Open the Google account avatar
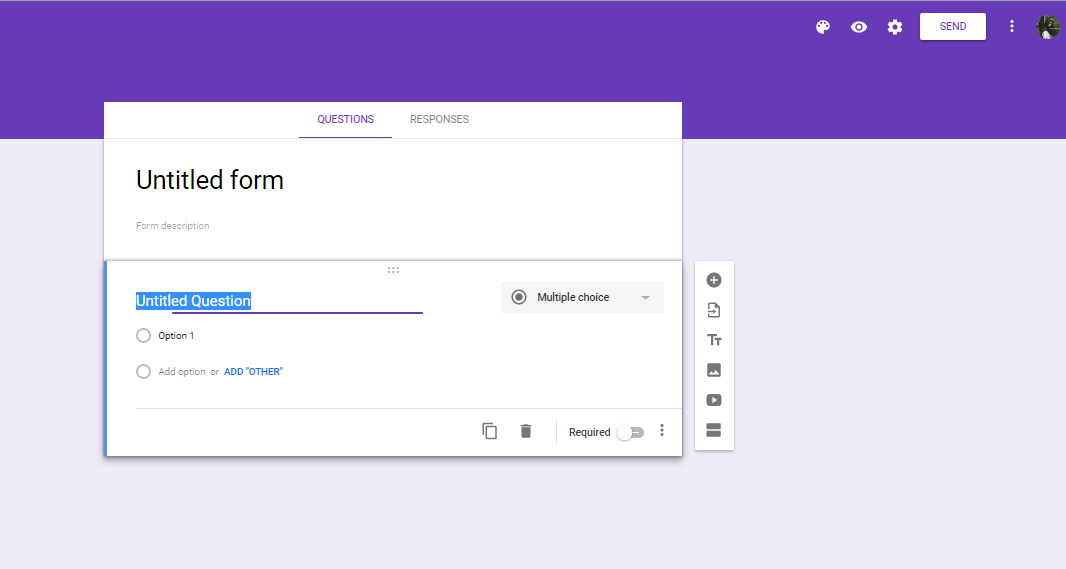The width and height of the screenshot is (1066, 569). click(1048, 27)
